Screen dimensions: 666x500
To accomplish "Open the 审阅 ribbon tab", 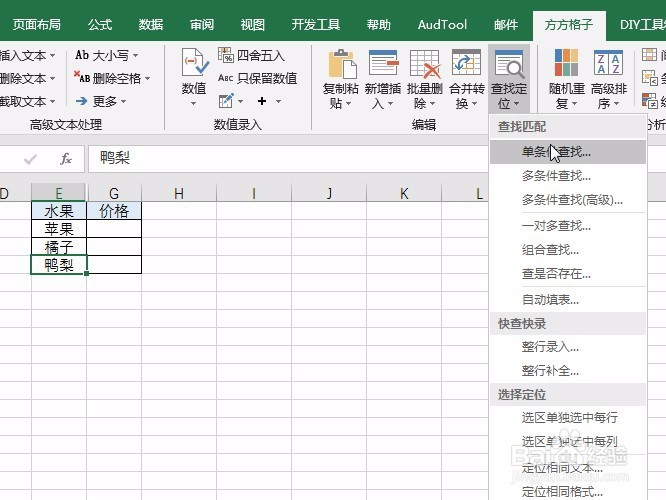I will coord(202,25).
